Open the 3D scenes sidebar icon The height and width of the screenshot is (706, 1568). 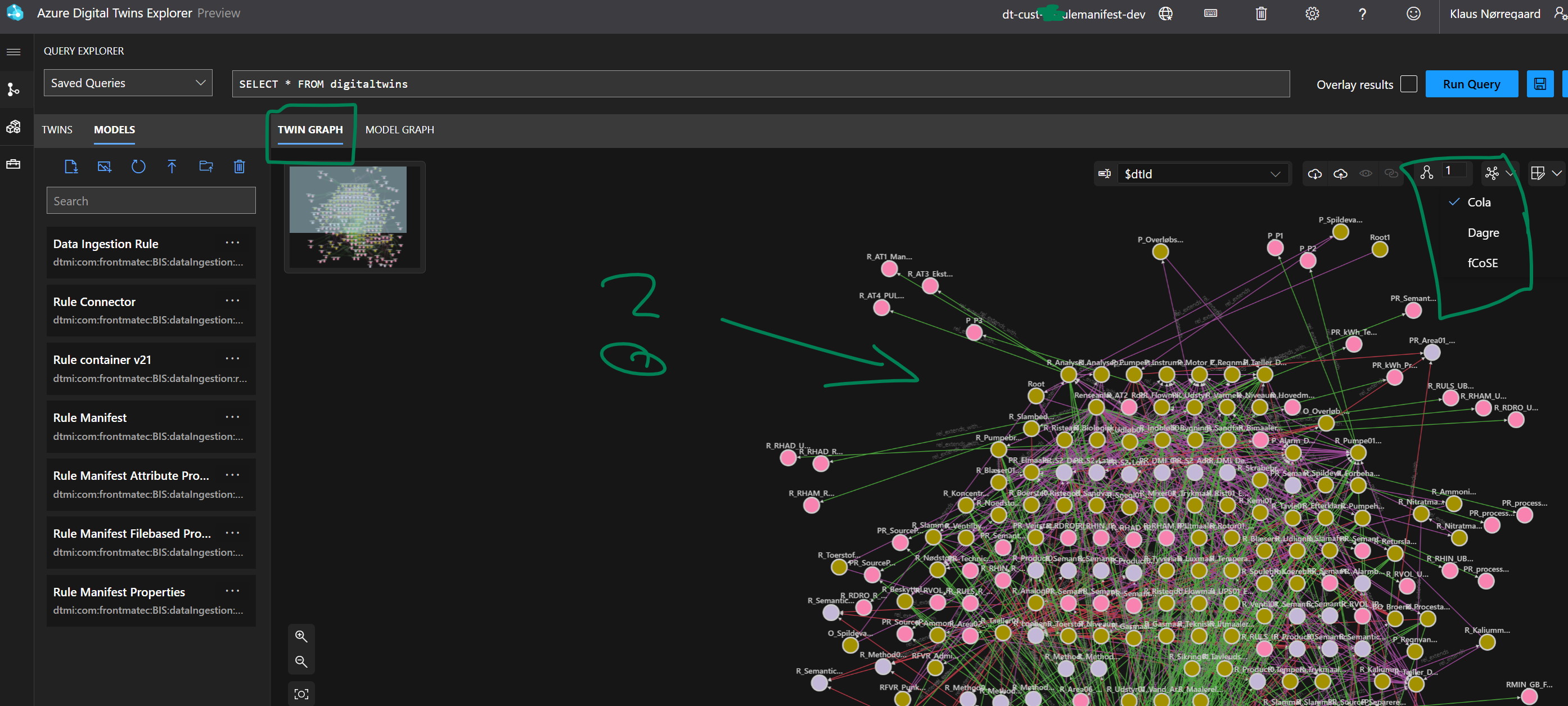(x=13, y=127)
